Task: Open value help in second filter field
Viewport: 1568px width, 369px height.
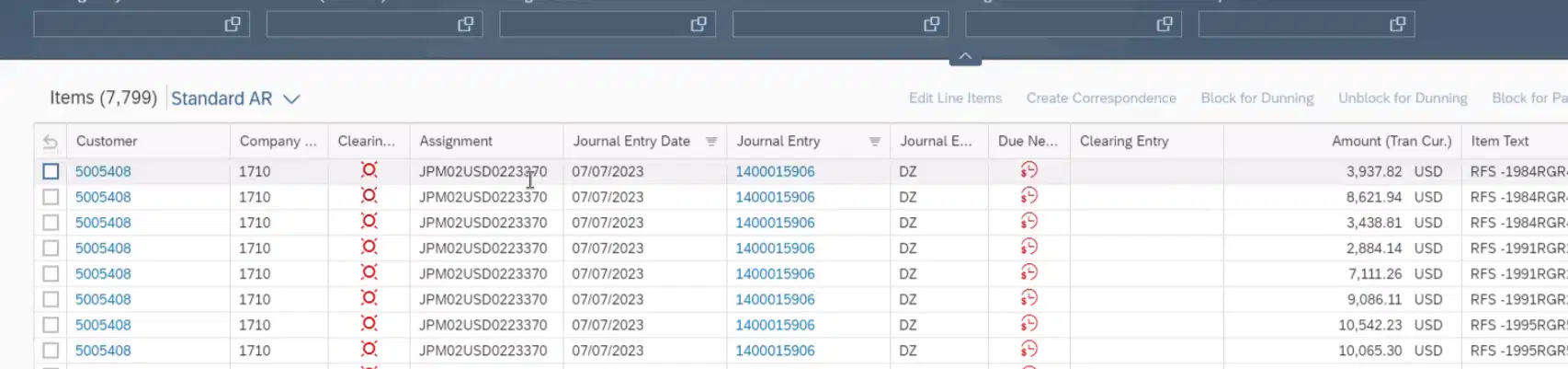Action: (466, 25)
